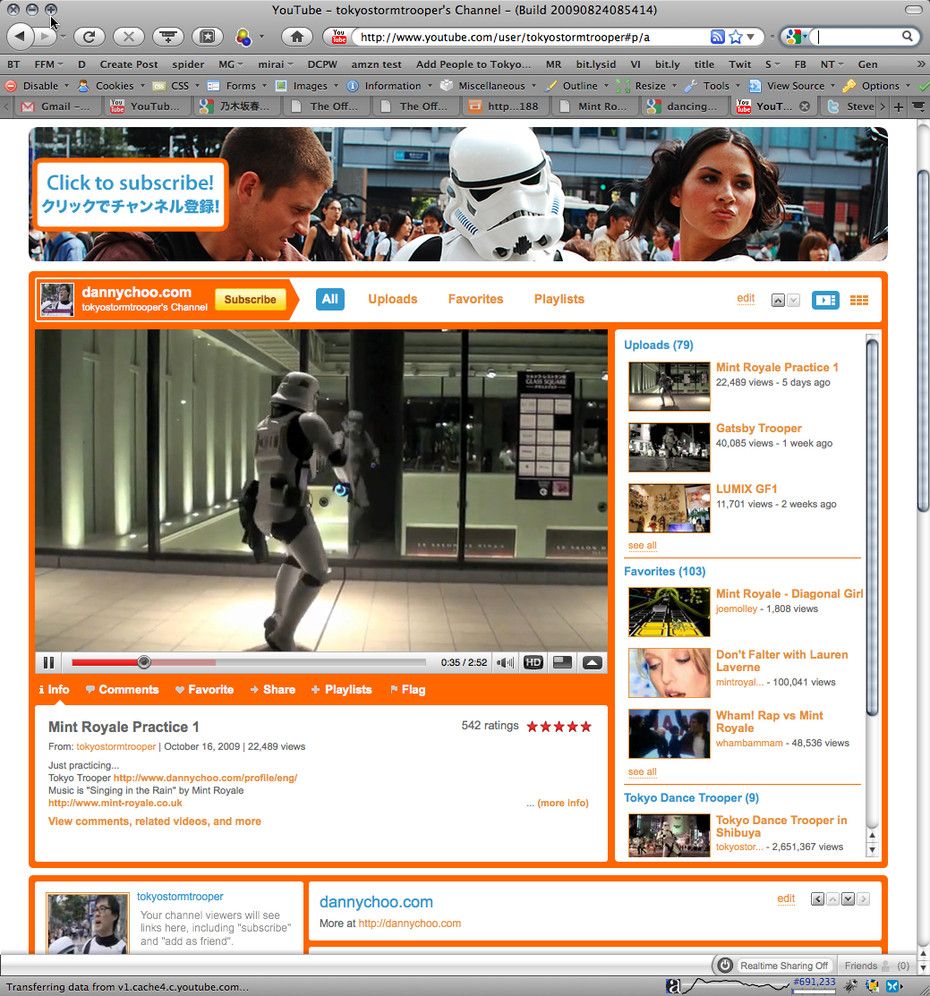Image resolution: width=930 pixels, height=996 pixels.
Task: Pause the video playback
Action: [x=48, y=663]
